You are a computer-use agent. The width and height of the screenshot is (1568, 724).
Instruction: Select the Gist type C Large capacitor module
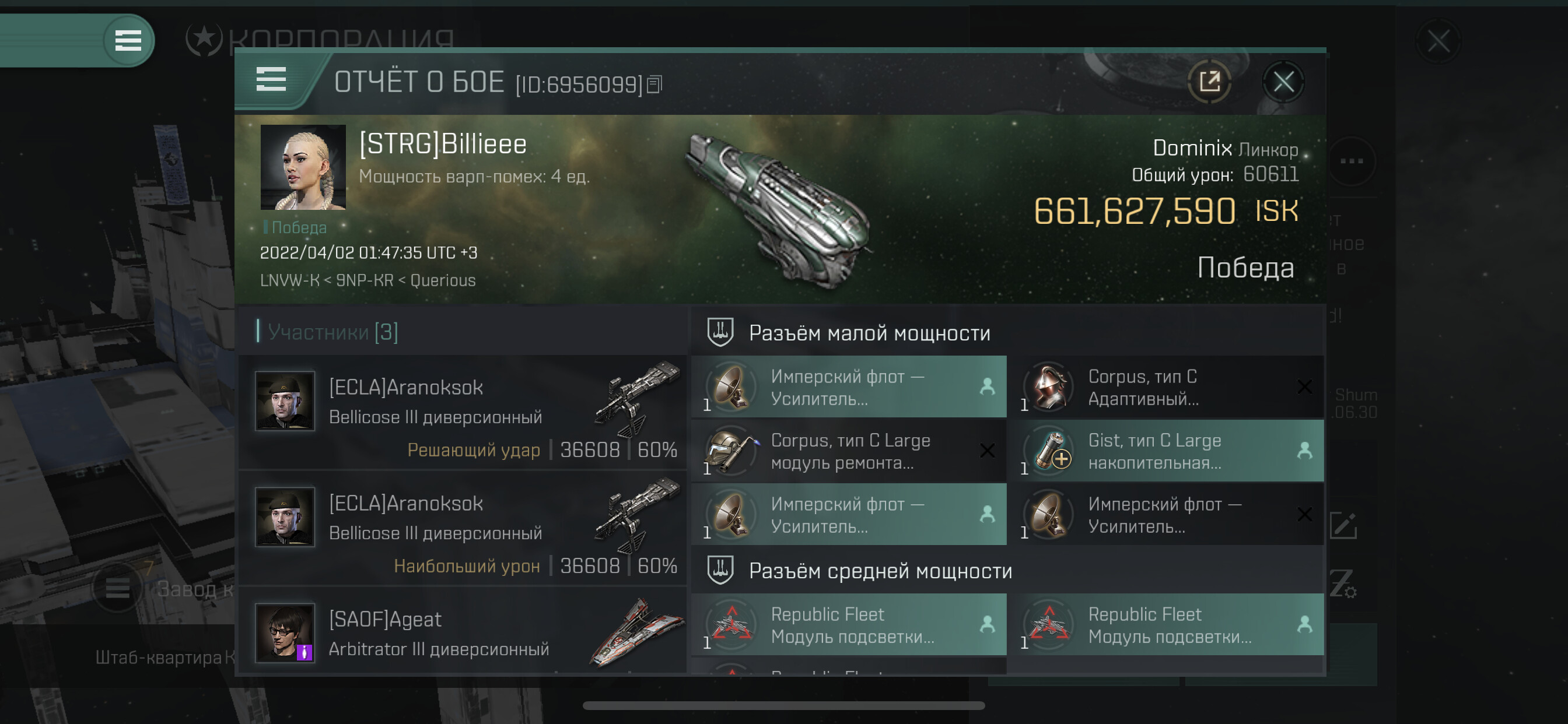tap(1165, 451)
